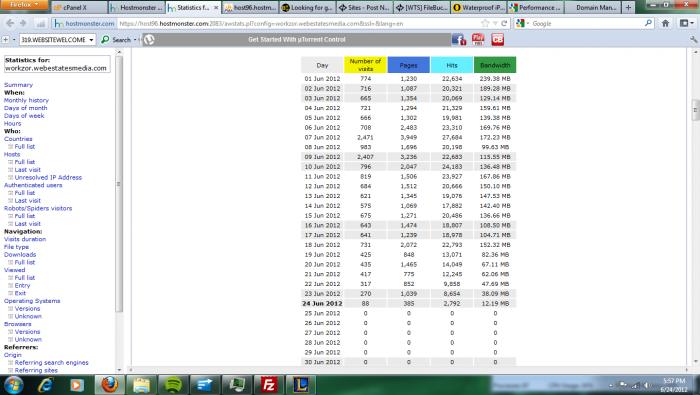This screenshot has width=700, height=395.
Task: Open FileZilla from the taskbar
Action: (x=269, y=385)
